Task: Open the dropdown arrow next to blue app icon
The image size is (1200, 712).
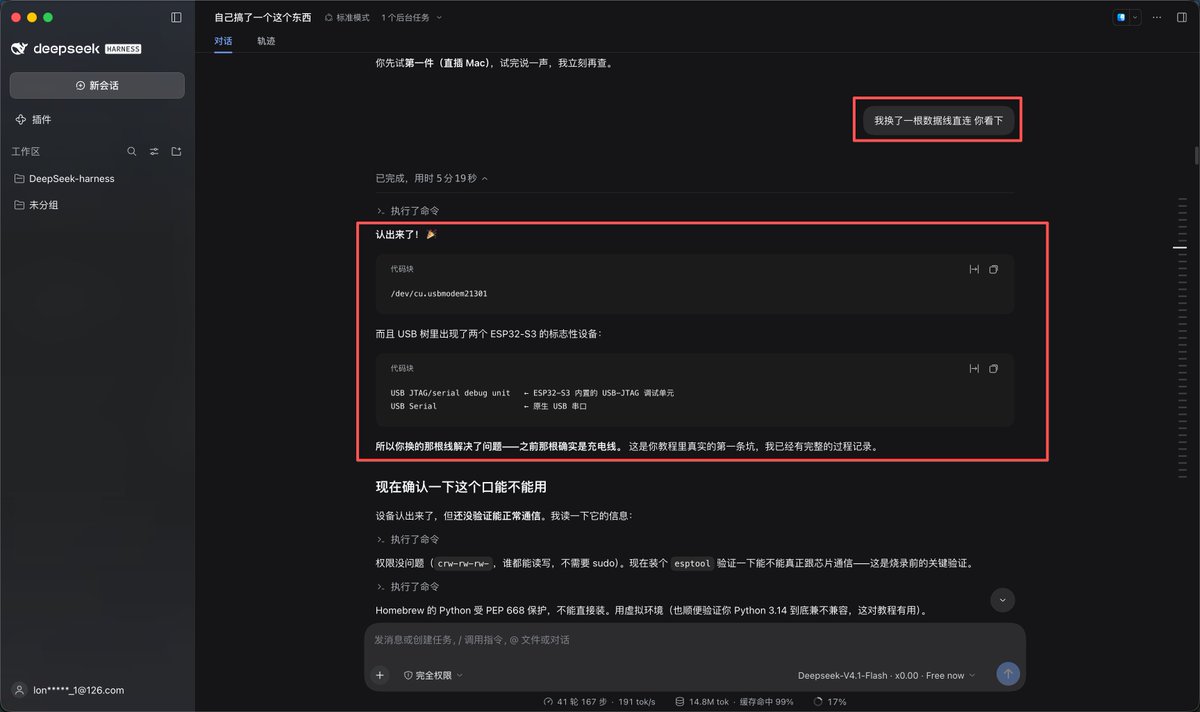Action: coord(1135,18)
